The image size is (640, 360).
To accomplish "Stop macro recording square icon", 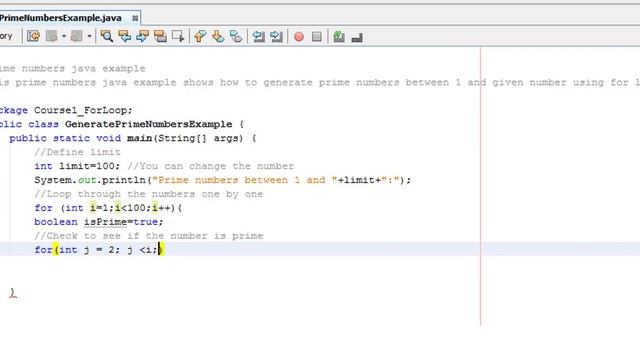I will (317, 37).
